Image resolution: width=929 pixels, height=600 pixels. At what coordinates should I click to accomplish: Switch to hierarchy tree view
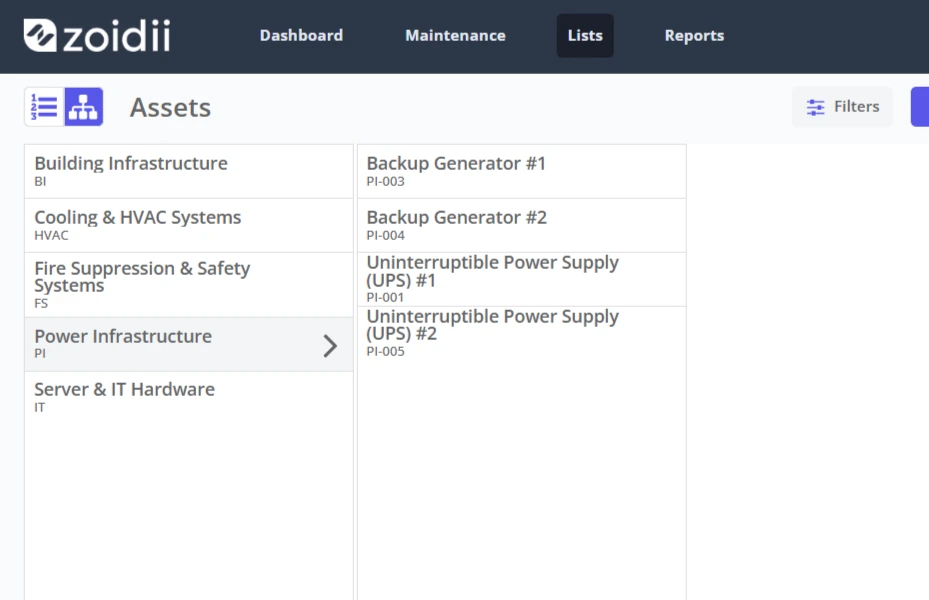[84, 107]
